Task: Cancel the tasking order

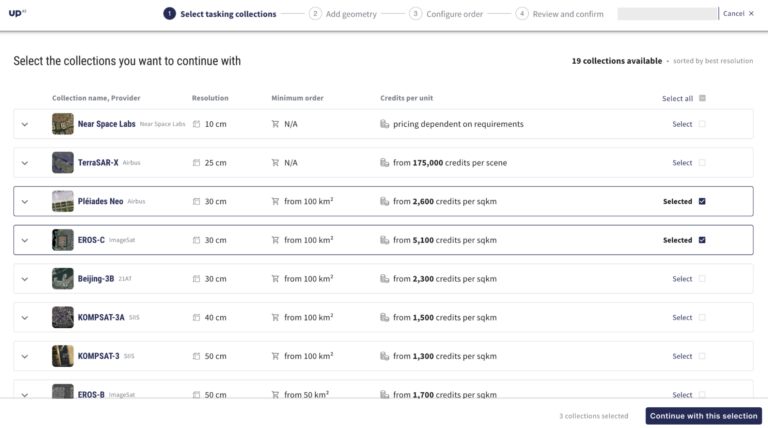Action: tap(738, 14)
